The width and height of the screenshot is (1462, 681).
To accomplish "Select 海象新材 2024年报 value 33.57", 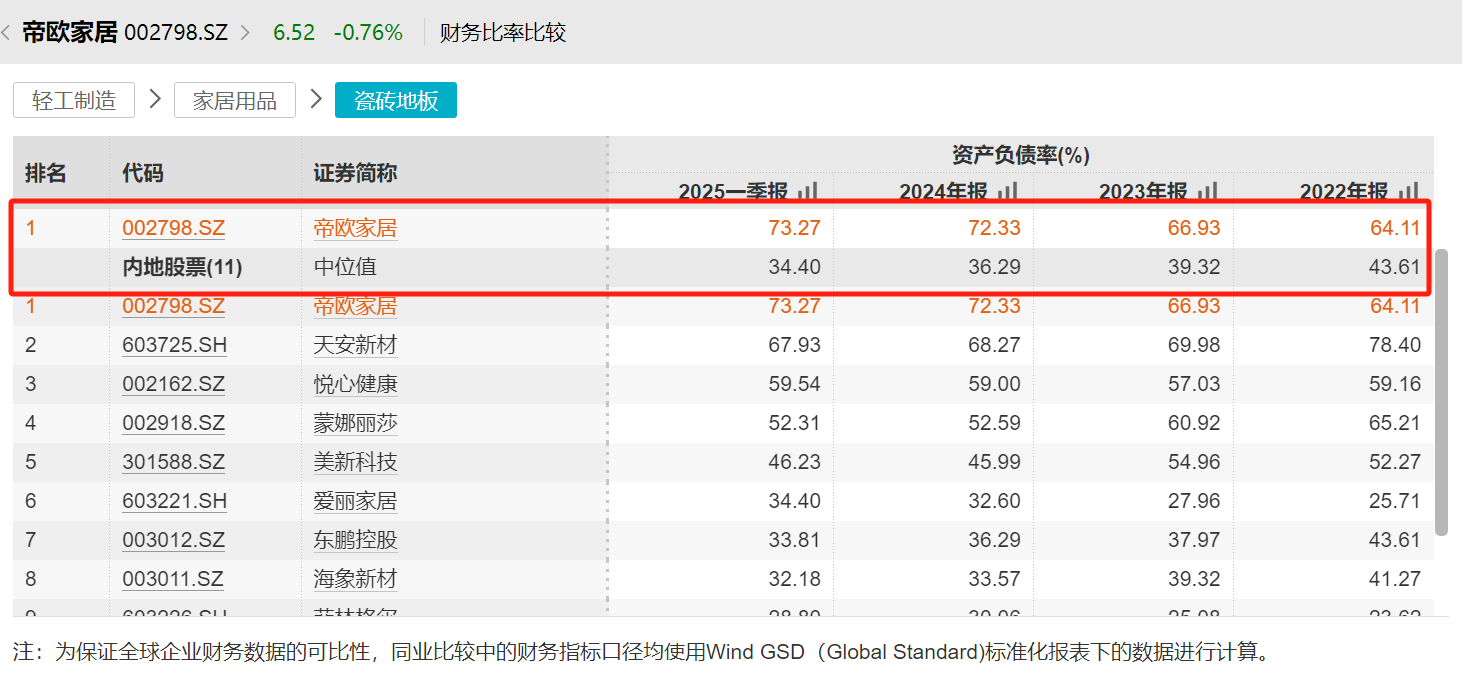I will click(x=994, y=579).
